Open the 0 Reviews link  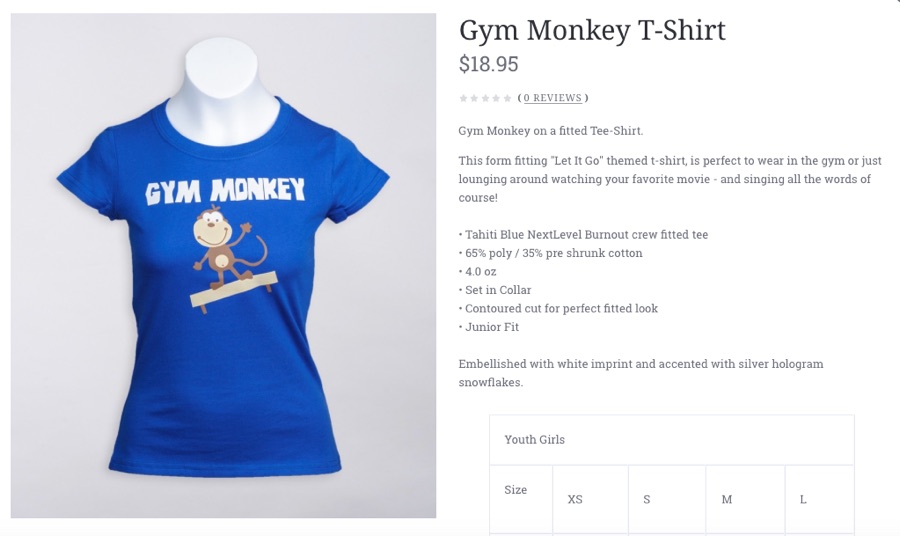pos(553,98)
